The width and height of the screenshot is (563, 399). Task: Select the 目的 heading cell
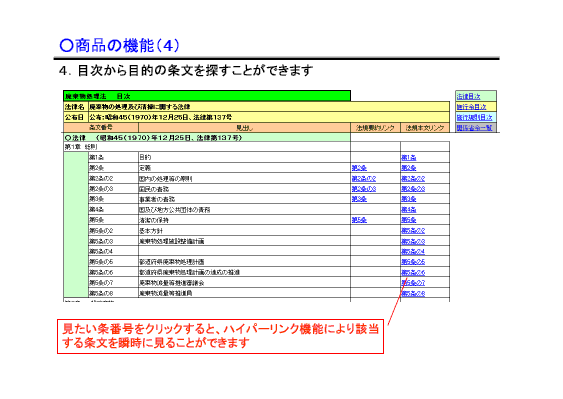(x=244, y=157)
